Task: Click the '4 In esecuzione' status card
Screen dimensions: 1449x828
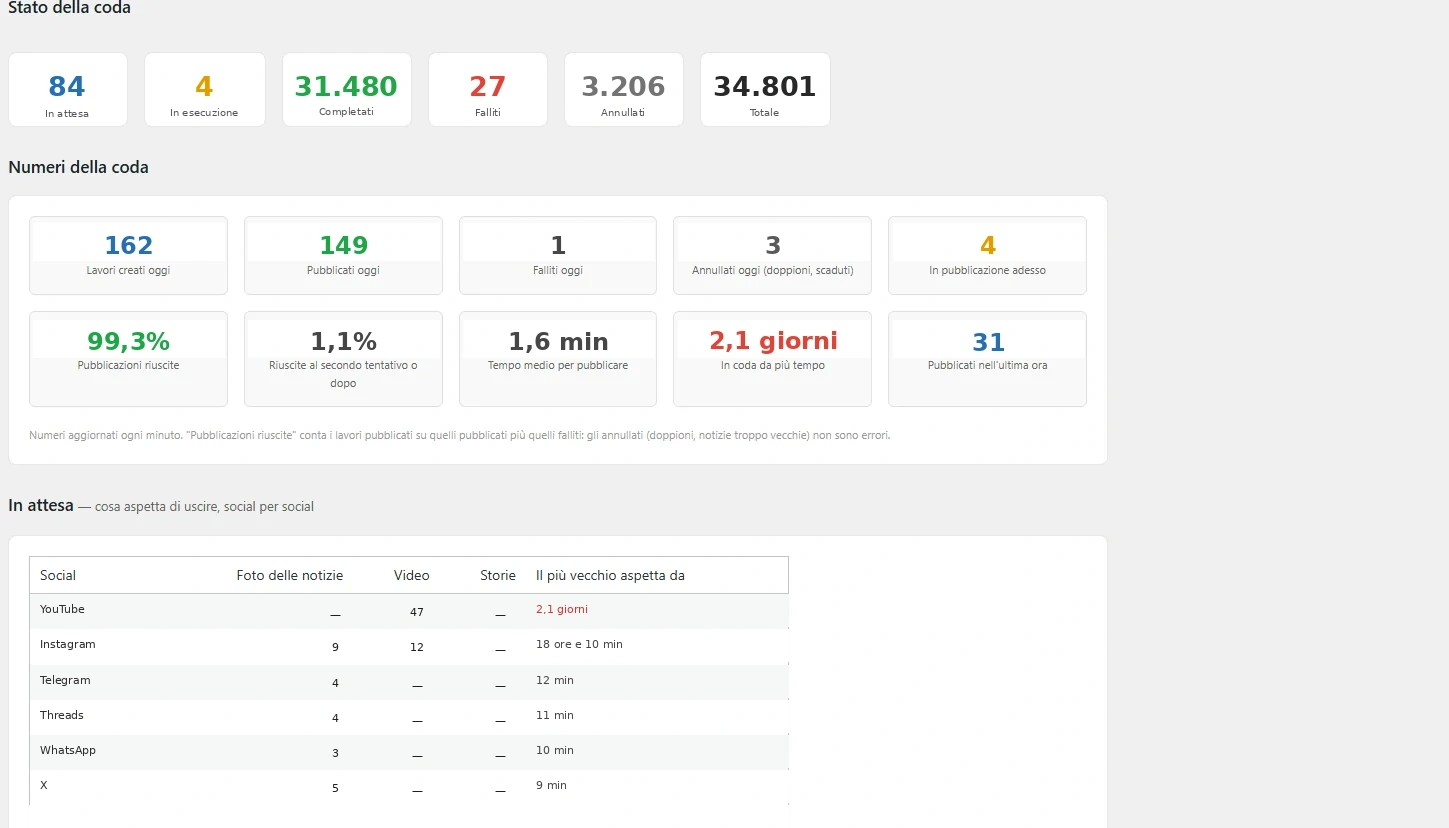Action: pyautogui.click(x=205, y=90)
